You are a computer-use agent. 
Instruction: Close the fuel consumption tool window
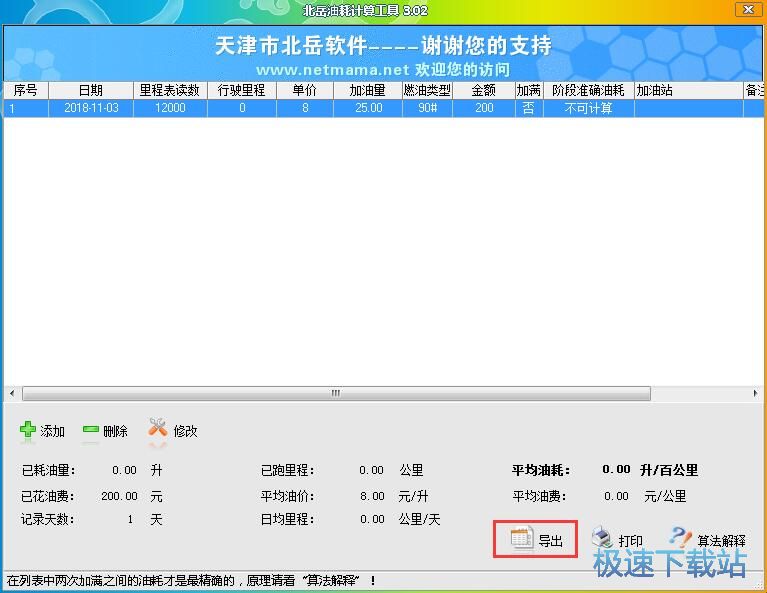(x=748, y=9)
